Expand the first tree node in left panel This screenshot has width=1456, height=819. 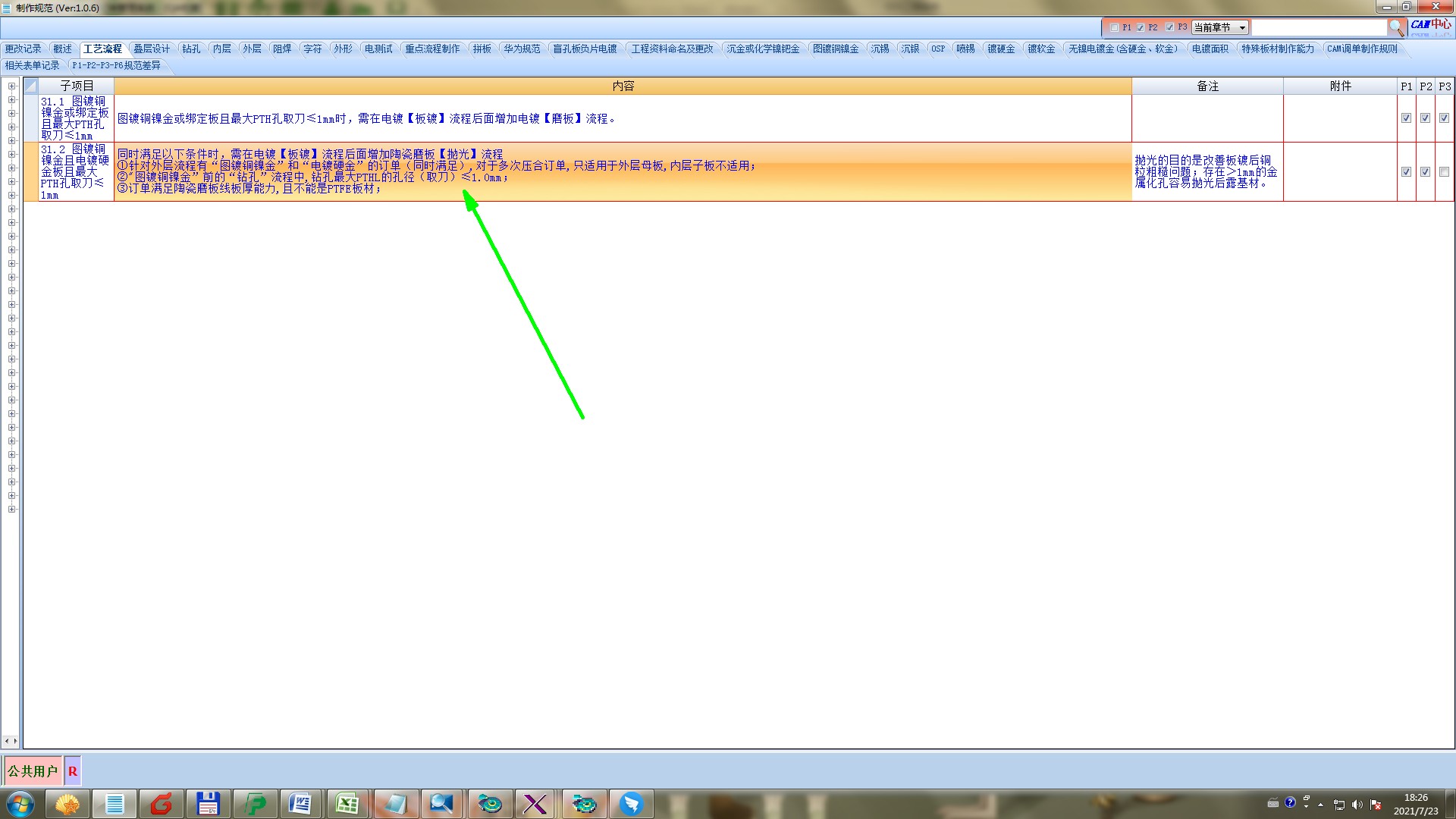pyautogui.click(x=12, y=86)
